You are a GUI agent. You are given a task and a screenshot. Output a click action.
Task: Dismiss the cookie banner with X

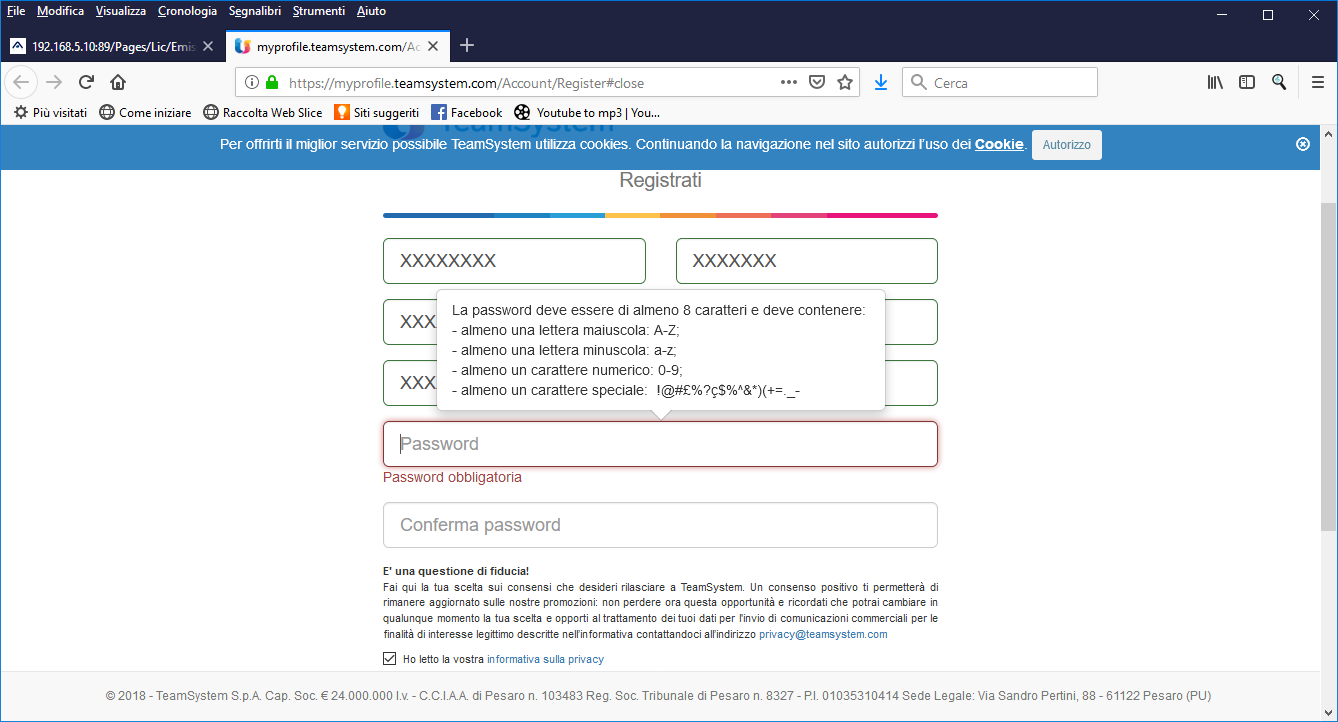pos(1303,144)
